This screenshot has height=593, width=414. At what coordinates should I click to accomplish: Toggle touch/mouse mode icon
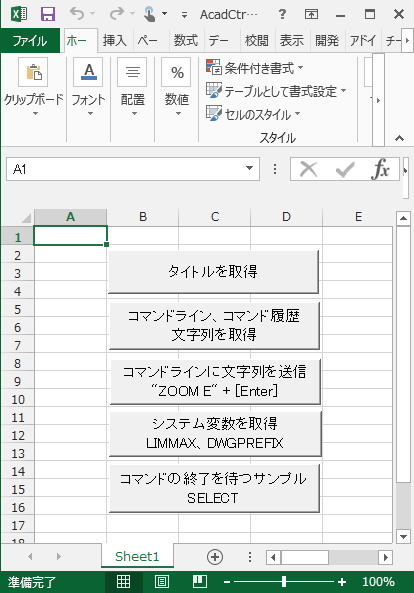[x=150, y=14]
